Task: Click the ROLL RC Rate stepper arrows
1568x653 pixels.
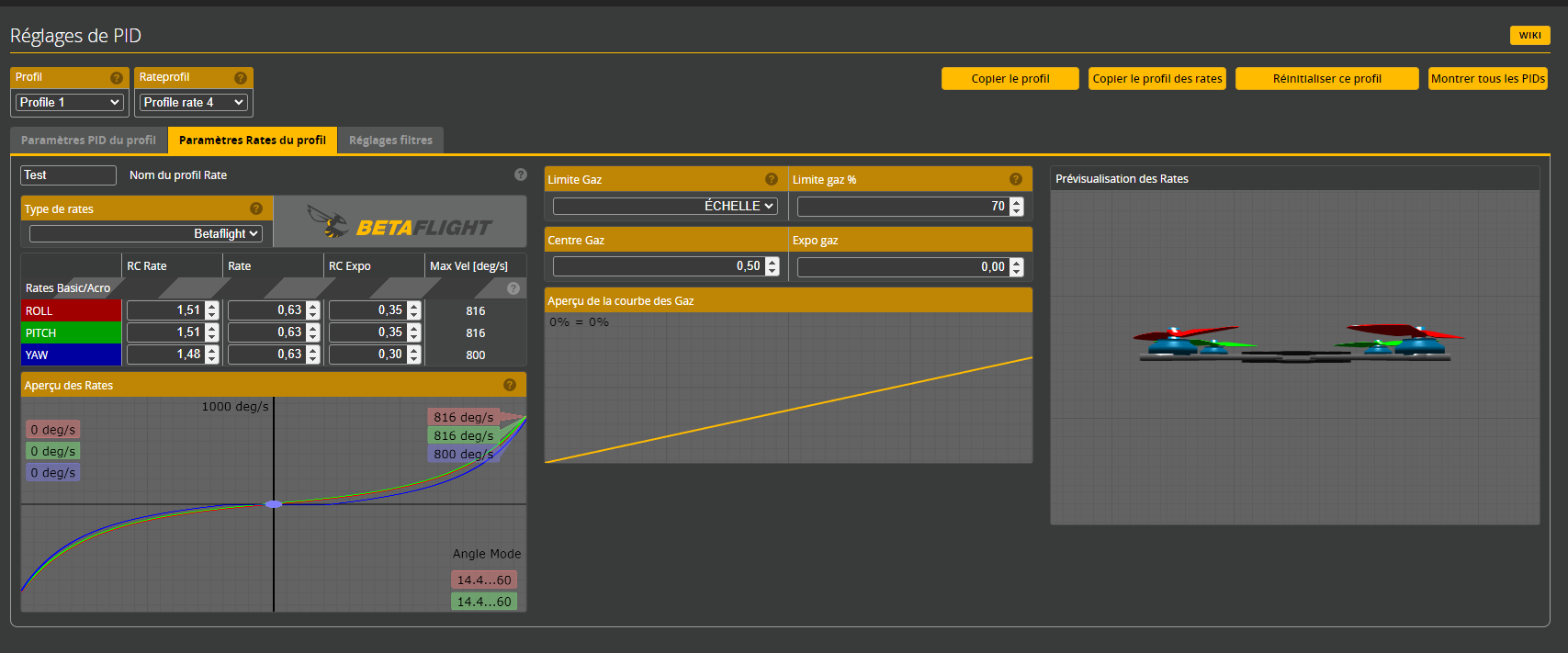Action: point(212,310)
